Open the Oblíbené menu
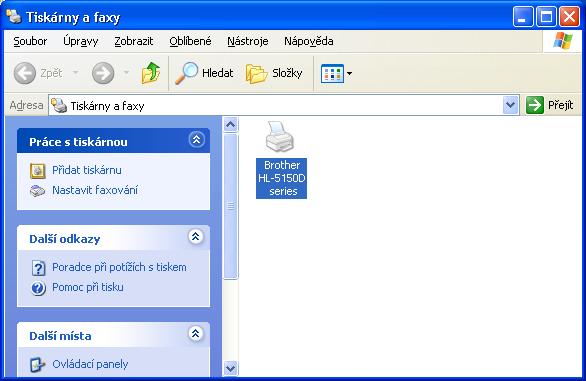This screenshot has height=381, width=586. [x=190, y=41]
